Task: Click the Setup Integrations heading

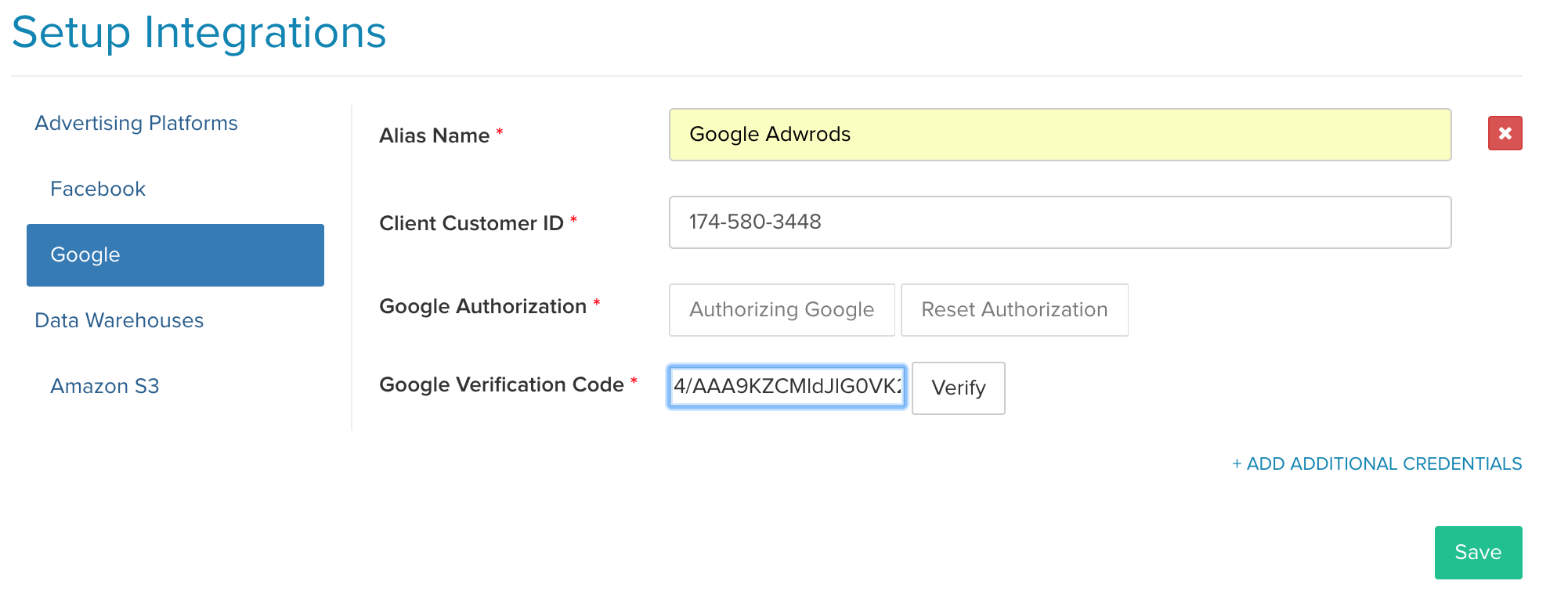Action: point(199,32)
